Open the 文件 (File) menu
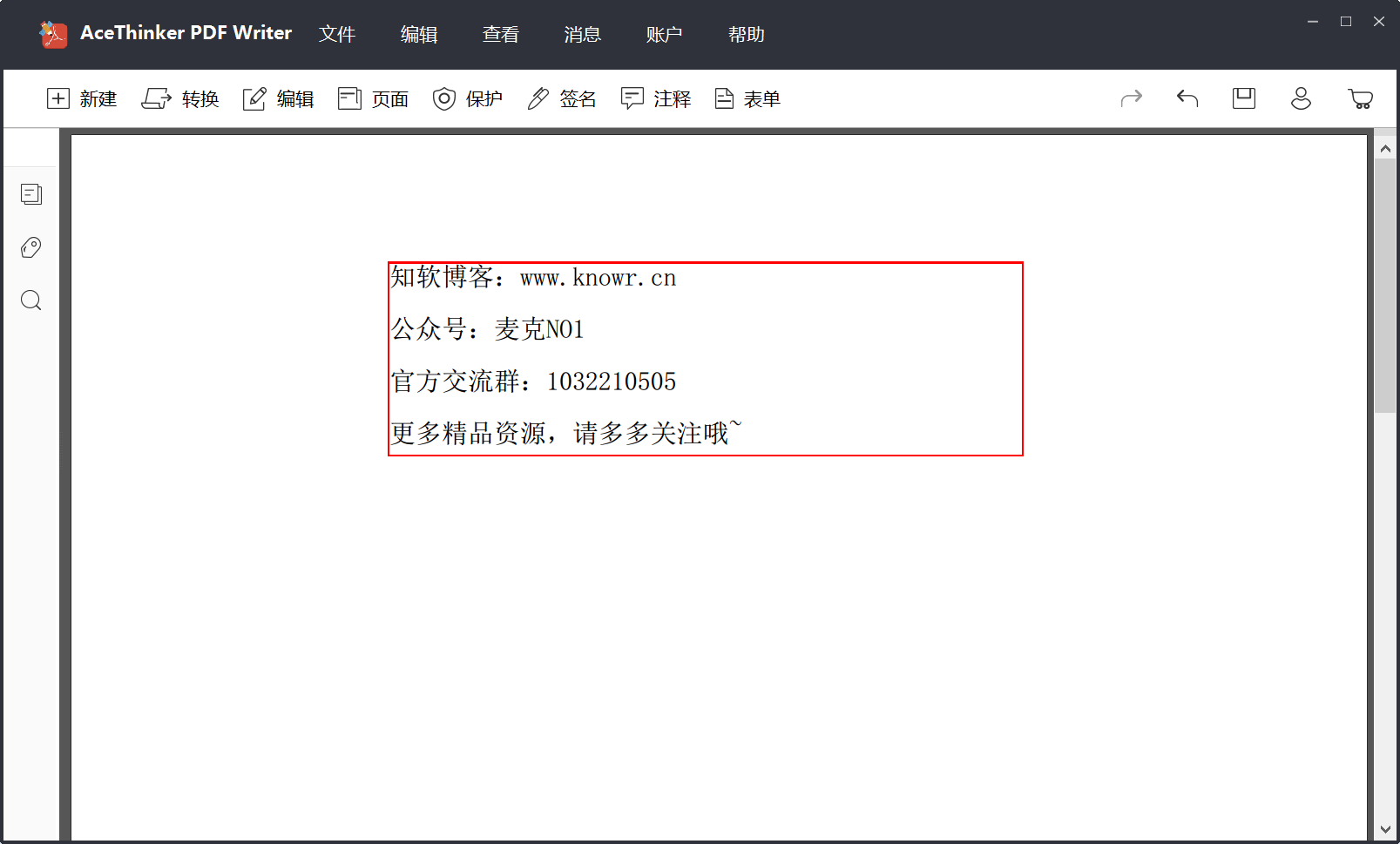This screenshot has width=1400, height=844. click(x=337, y=34)
